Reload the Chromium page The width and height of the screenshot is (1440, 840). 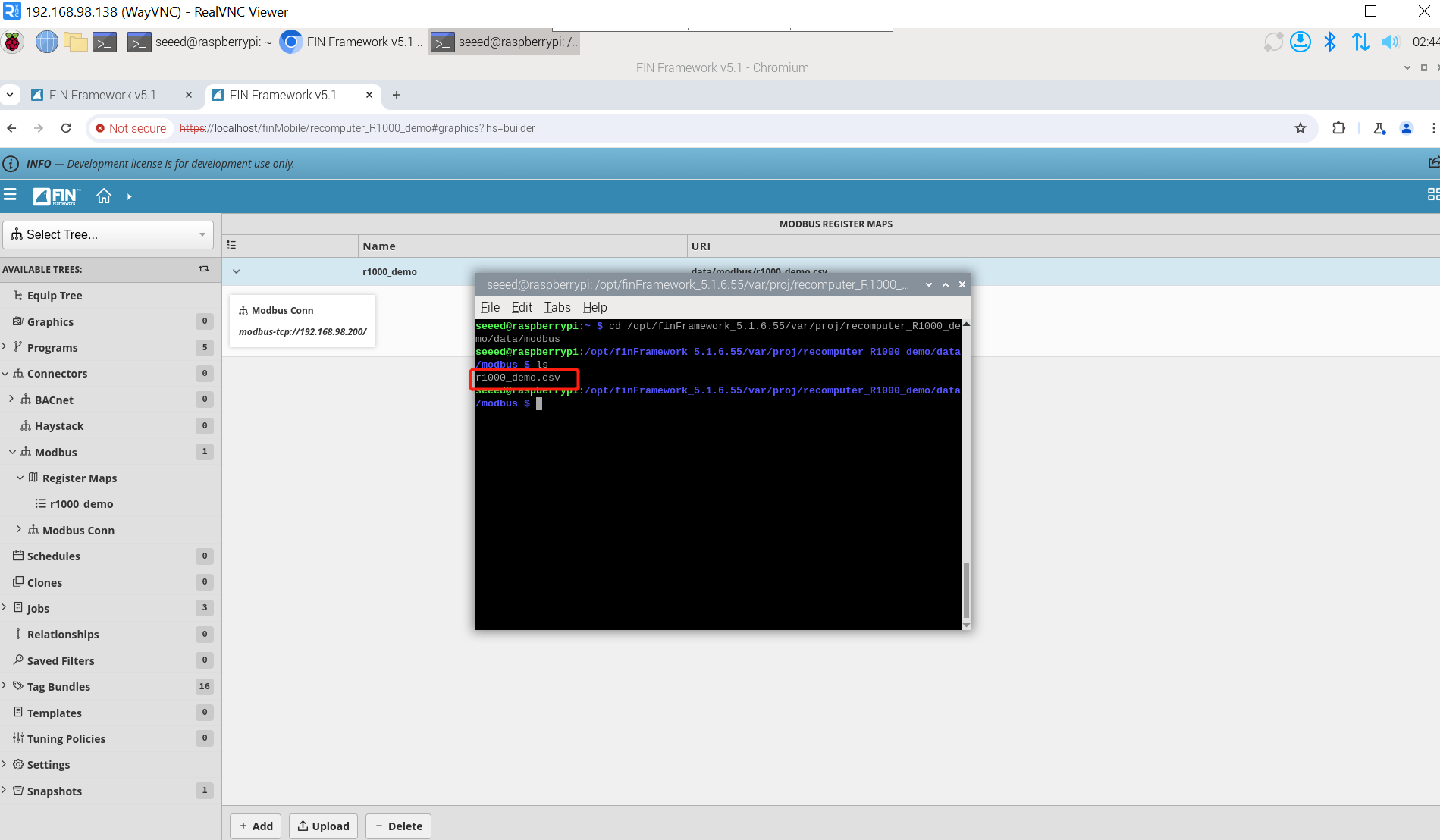pos(66,128)
